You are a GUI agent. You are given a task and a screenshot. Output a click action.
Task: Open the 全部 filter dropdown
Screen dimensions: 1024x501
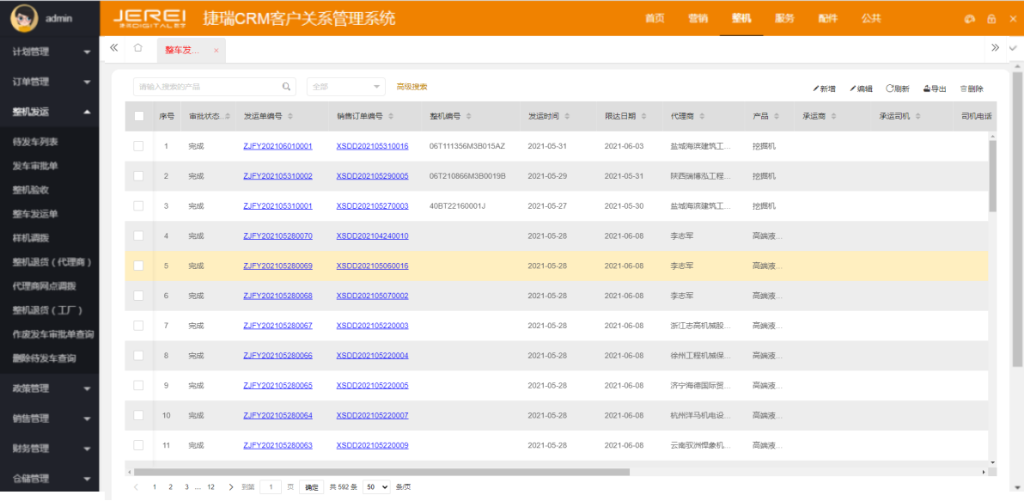coord(346,87)
